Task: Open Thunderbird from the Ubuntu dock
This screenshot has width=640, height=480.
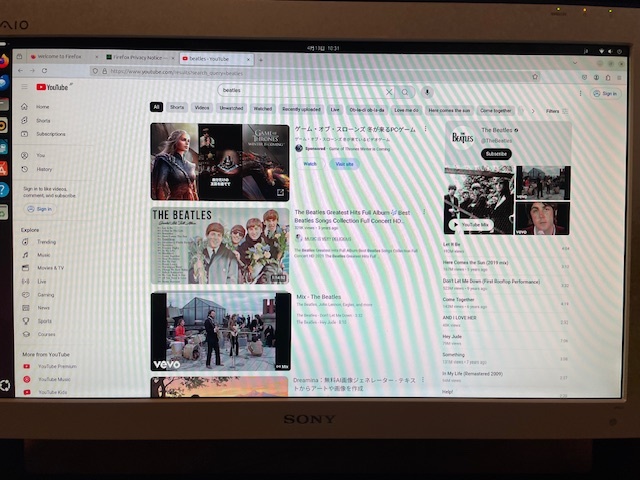Action: coord(4,82)
